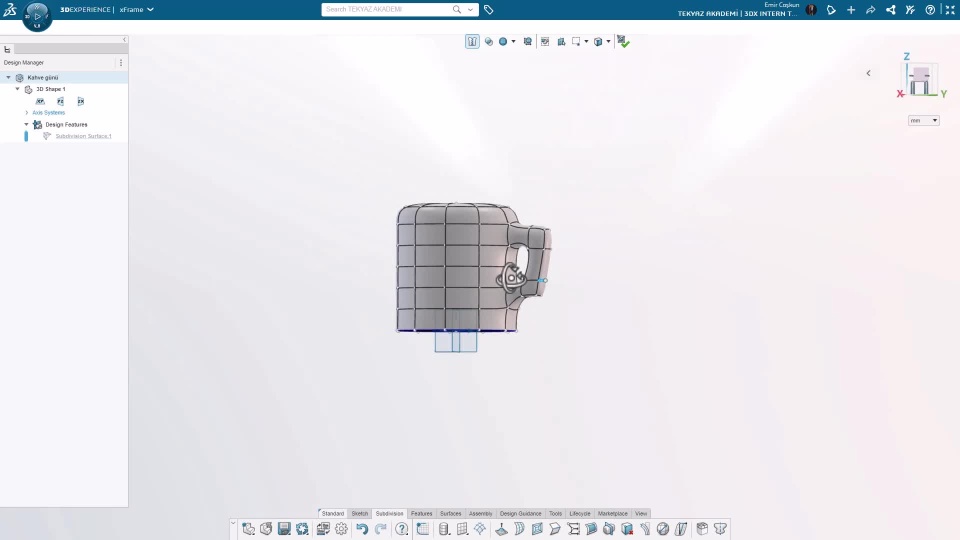Select the XY plane icon
This screenshot has width=960, height=540.
click(x=40, y=101)
